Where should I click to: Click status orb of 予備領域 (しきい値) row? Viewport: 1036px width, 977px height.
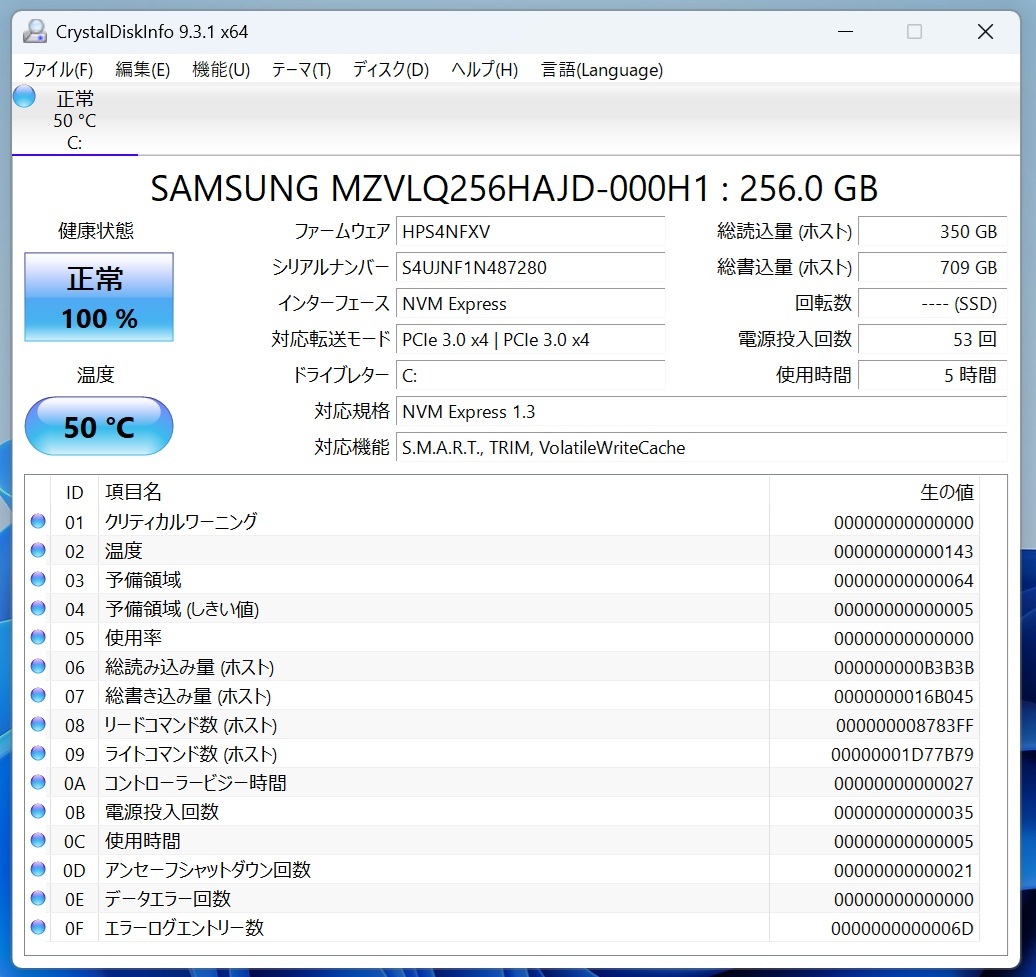(38, 608)
